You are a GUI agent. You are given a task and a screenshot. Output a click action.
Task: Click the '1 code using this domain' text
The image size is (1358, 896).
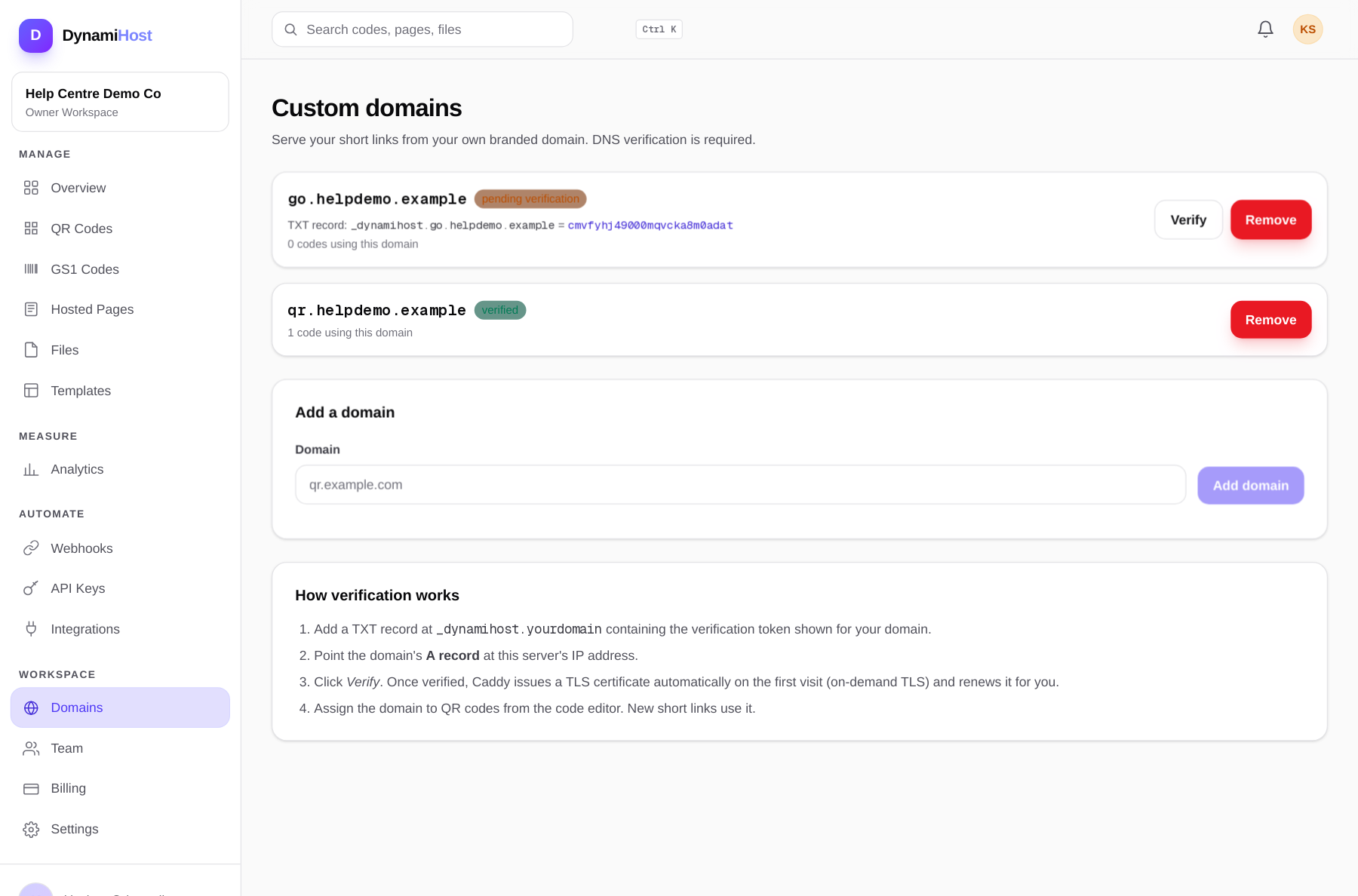(x=350, y=333)
